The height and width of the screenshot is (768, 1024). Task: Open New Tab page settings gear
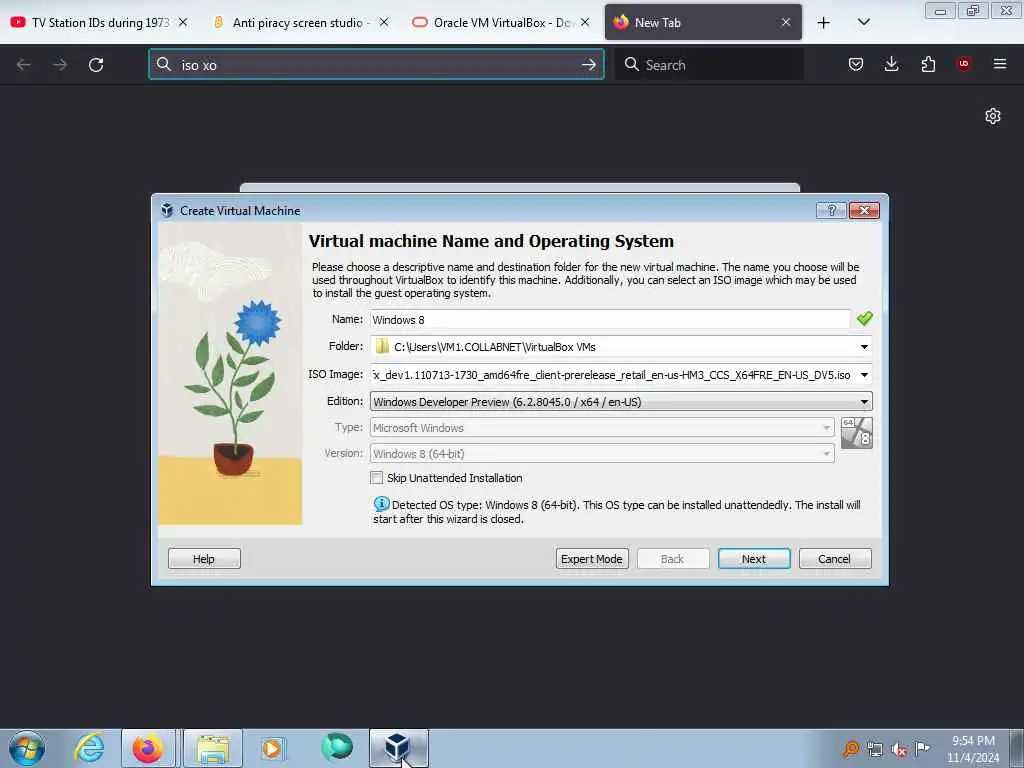coord(993,116)
